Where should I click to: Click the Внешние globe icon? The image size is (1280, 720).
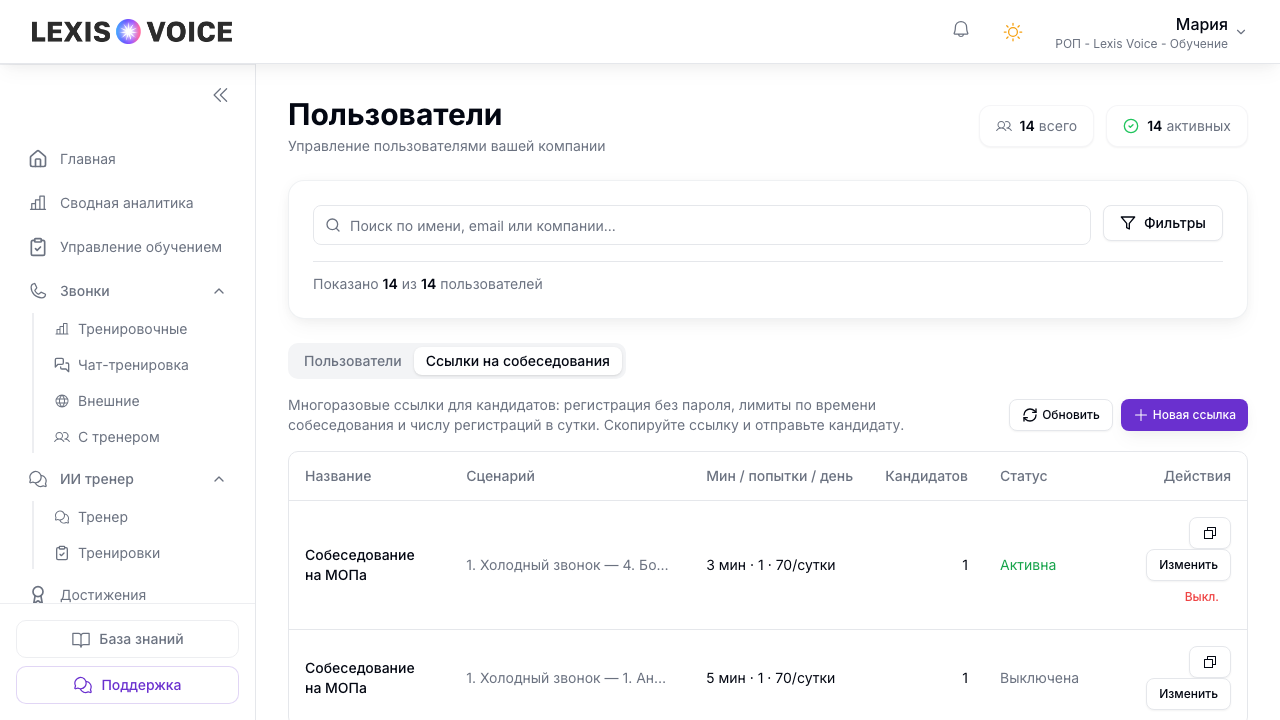[62, 401]
